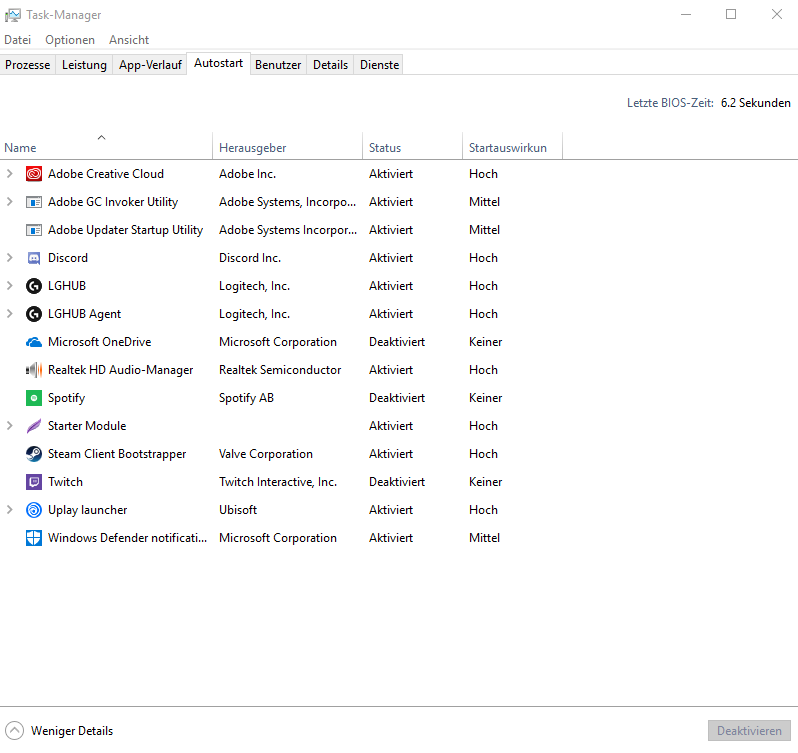The image size is (798, 753).
Task: Click Steam Client Bootstrapper's Aktiviert status
Action: point(391,454)
